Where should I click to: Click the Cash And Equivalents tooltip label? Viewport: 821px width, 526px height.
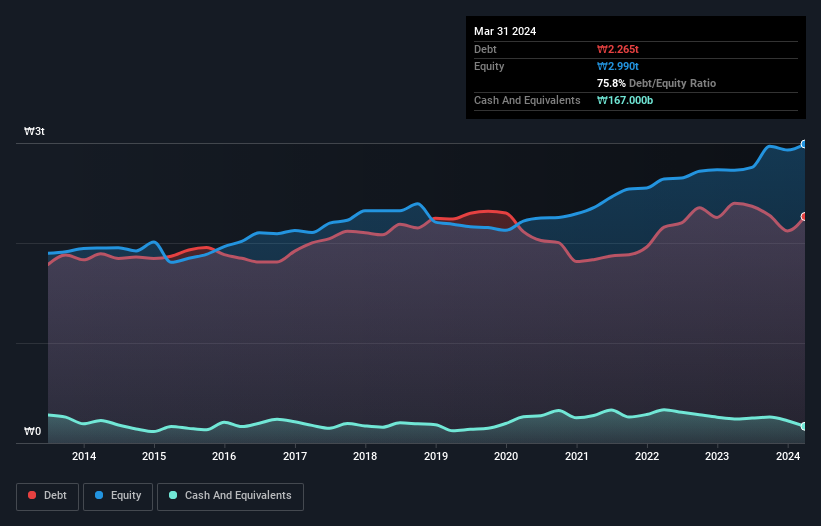pyautogui.click(x=527, y=100)
